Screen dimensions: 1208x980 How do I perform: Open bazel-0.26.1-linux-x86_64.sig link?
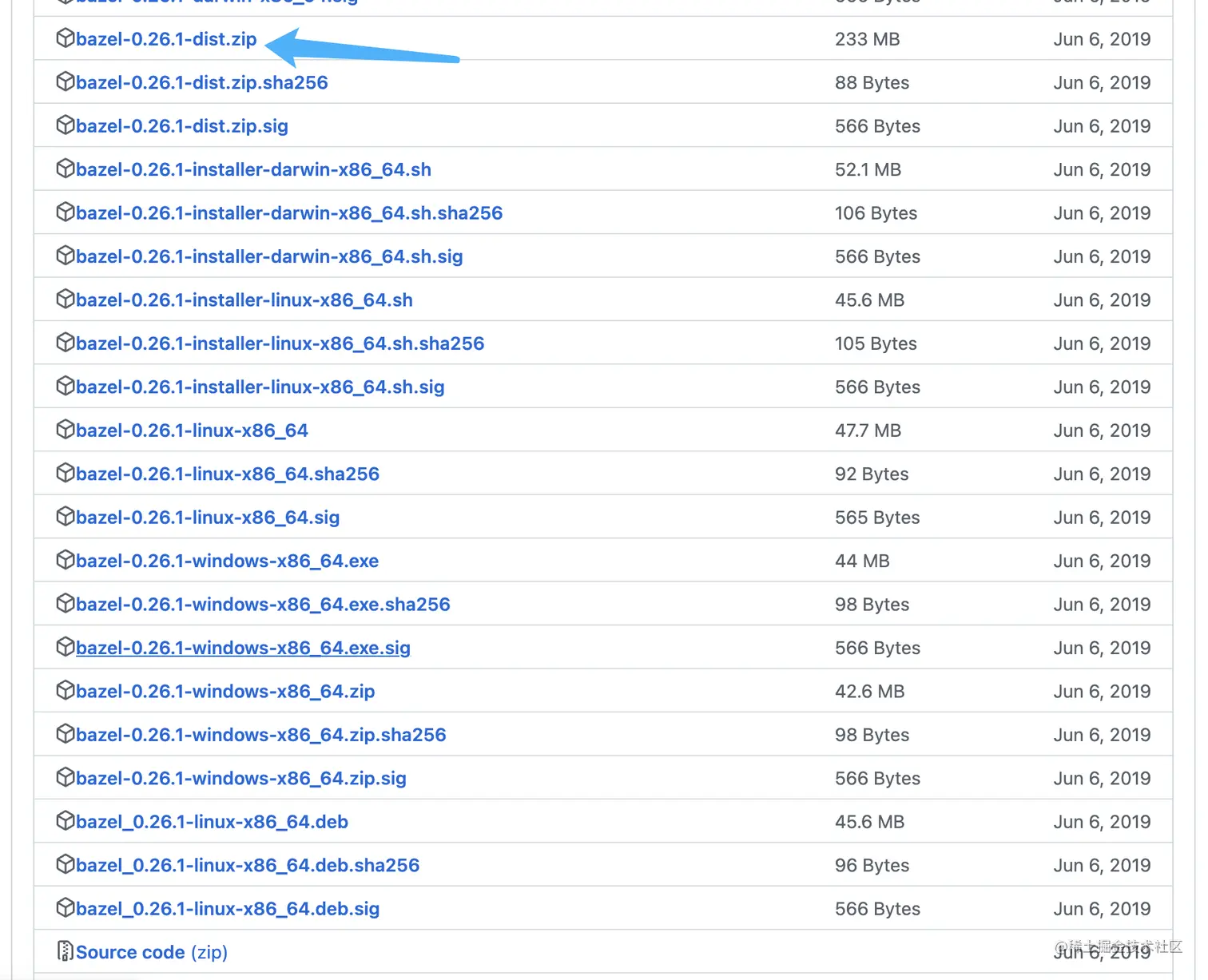(x=208, y=518)
